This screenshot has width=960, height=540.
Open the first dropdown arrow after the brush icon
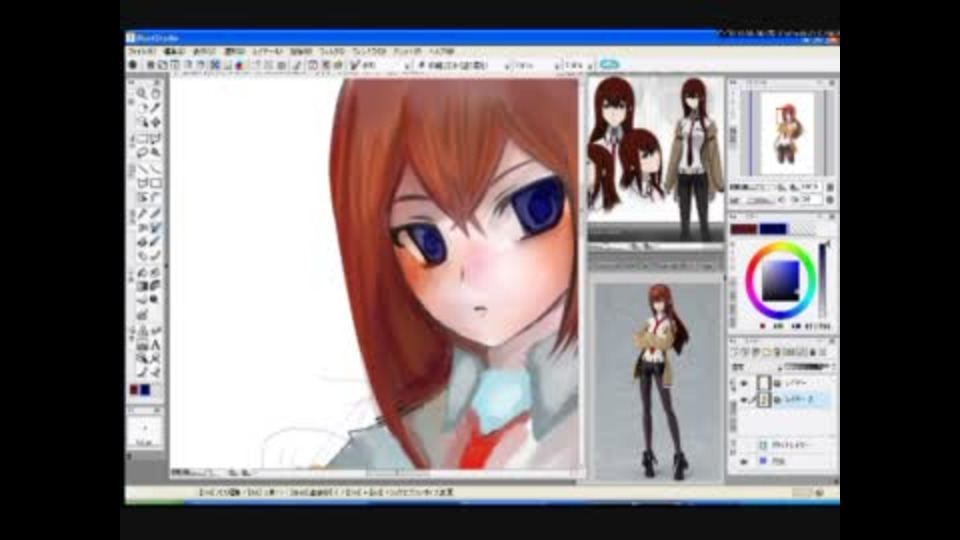pyautogui.click(x=406, y=66)
